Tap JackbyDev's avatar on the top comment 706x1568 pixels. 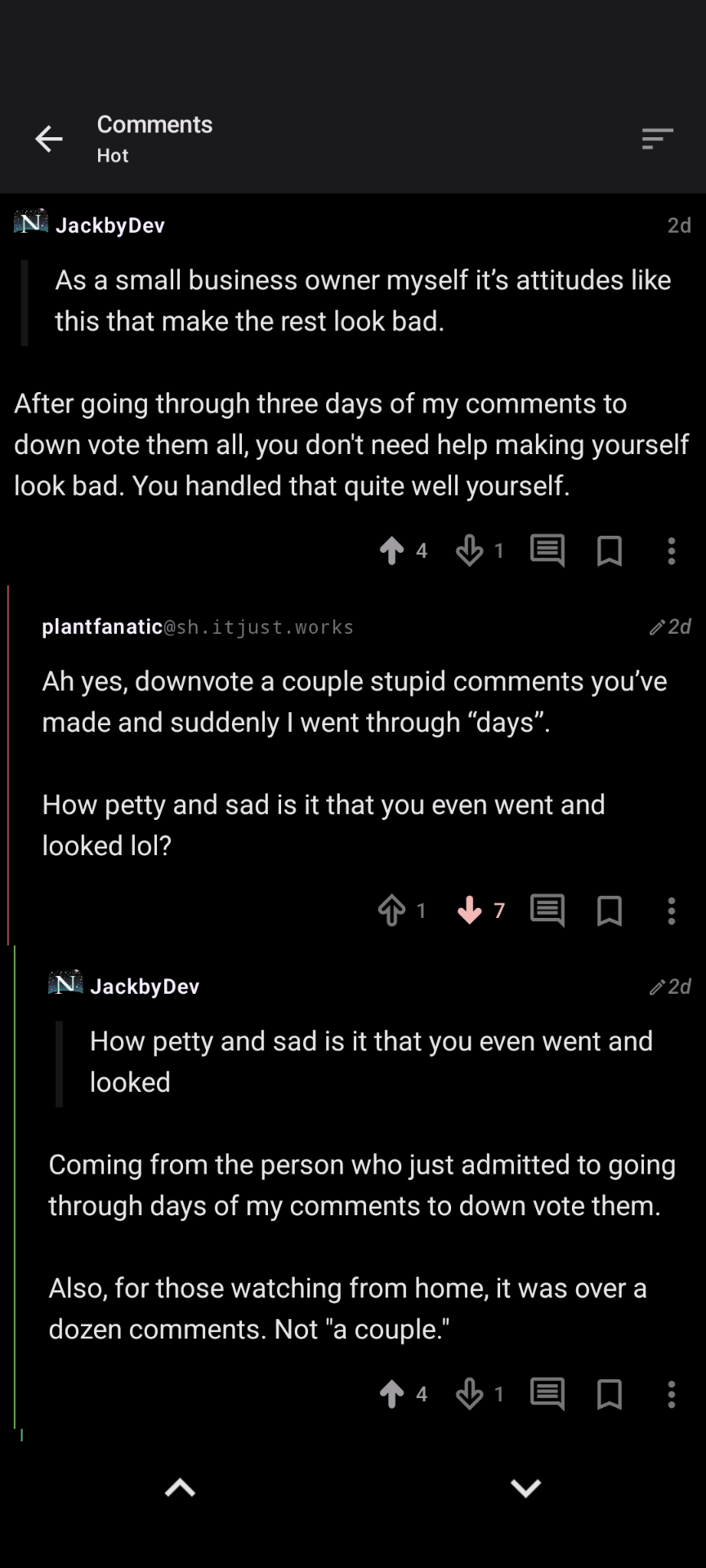[31, 222]
